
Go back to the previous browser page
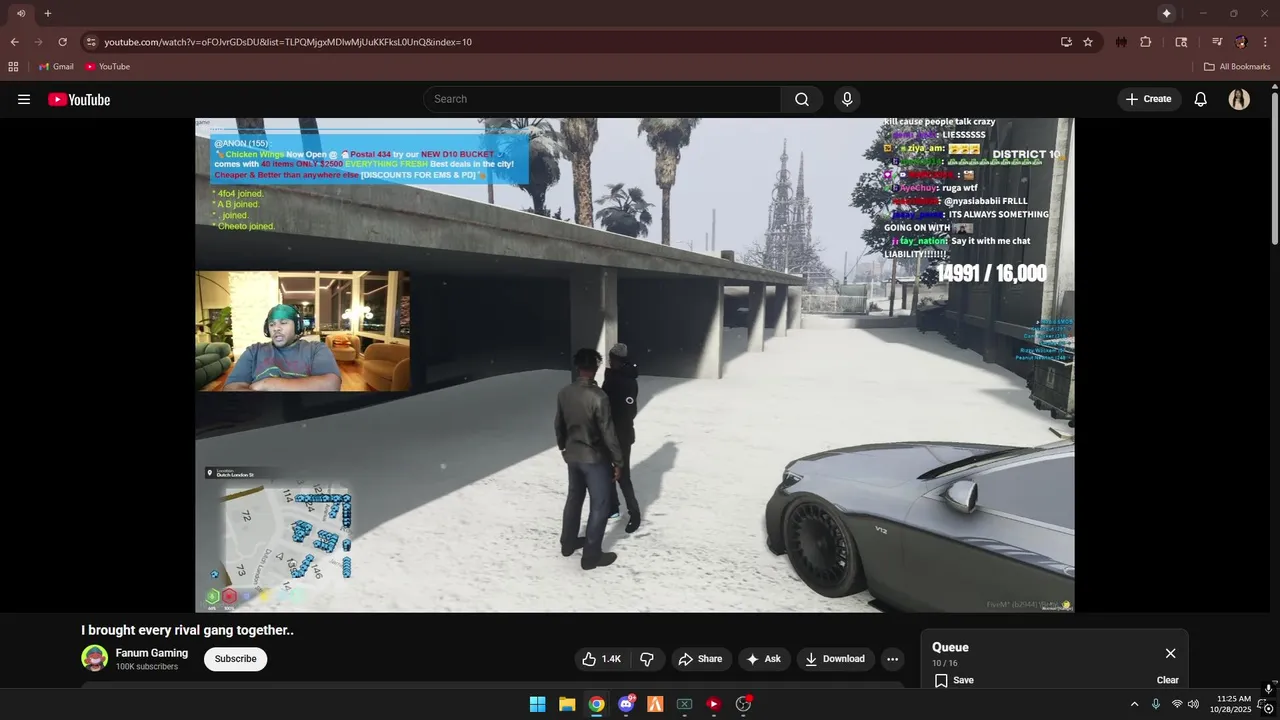tap(14, 42)
